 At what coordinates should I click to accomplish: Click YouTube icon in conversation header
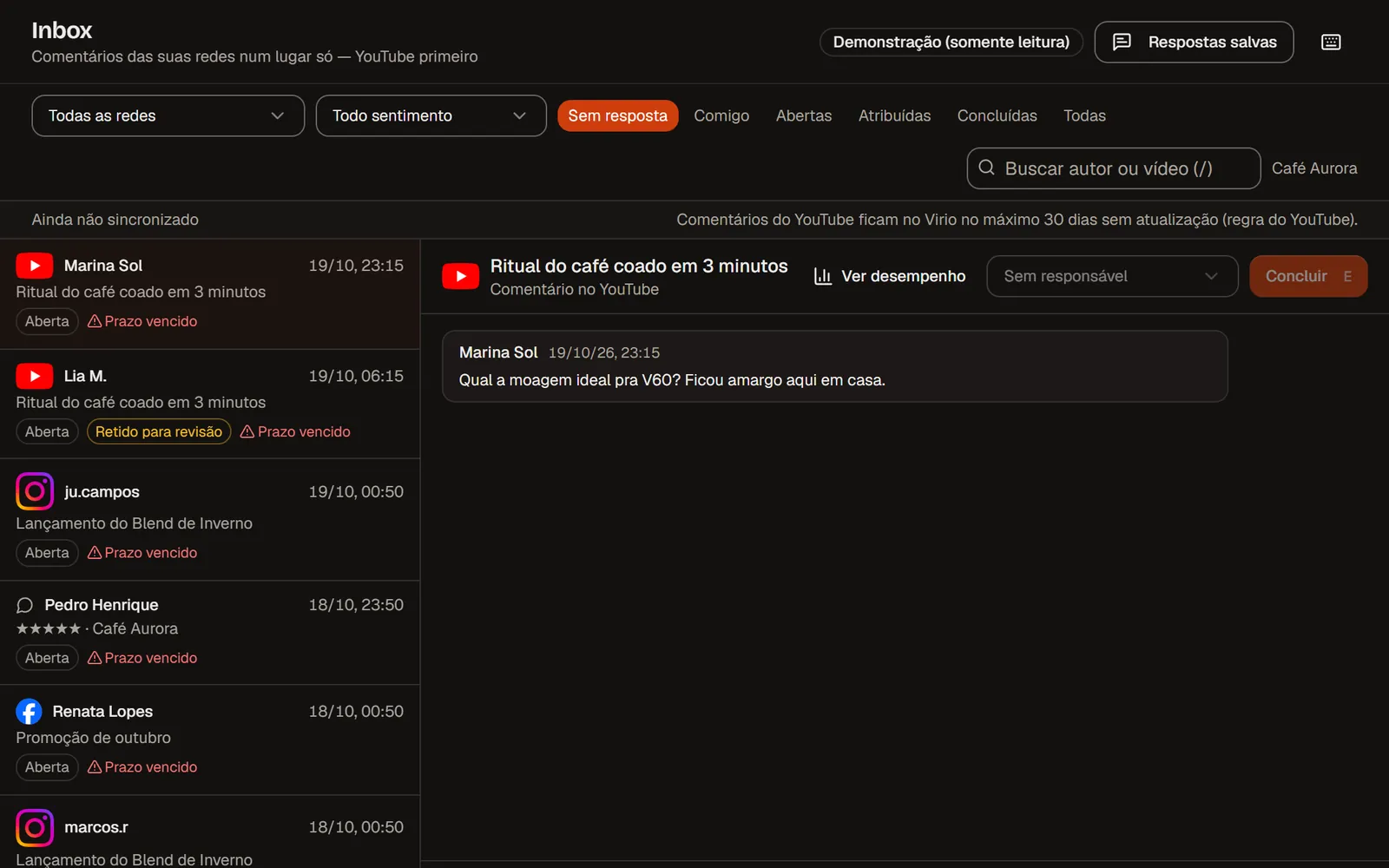[460, 276]
